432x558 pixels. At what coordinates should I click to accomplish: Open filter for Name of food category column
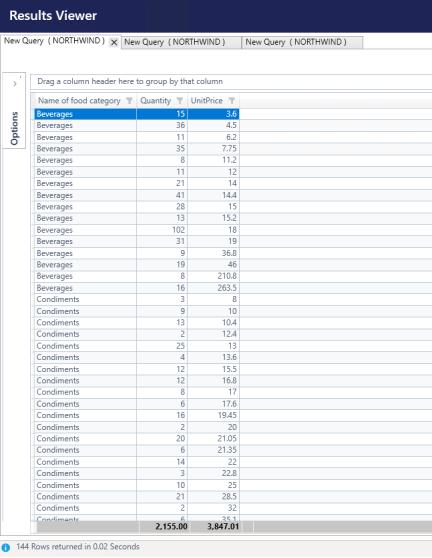[x=129, y=101]
